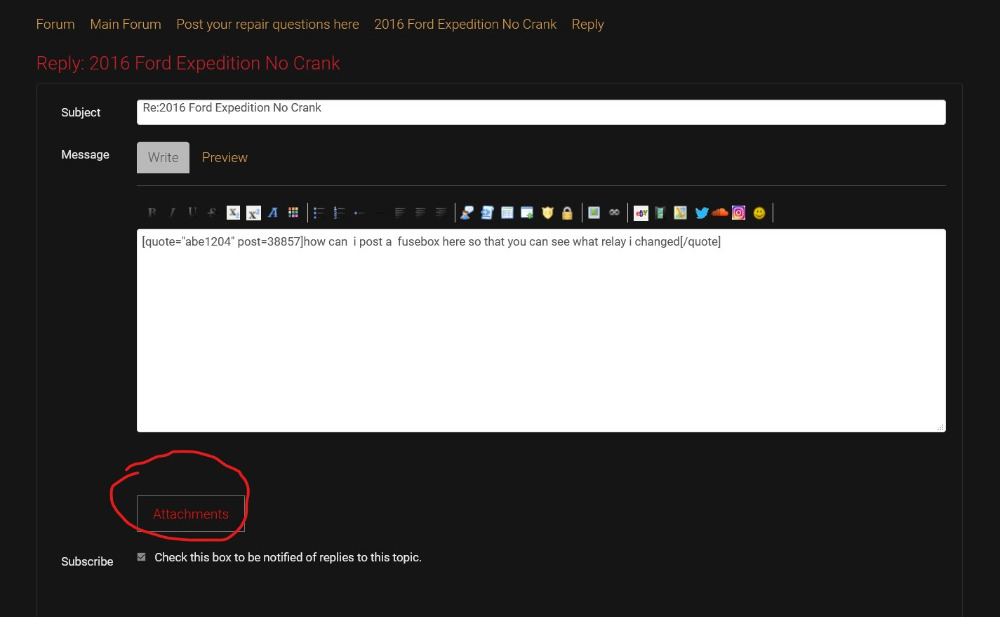Open 'Post your repair questions here' breadcrumb
Viewport: 1000px width, 617px height.
point(268,24)
